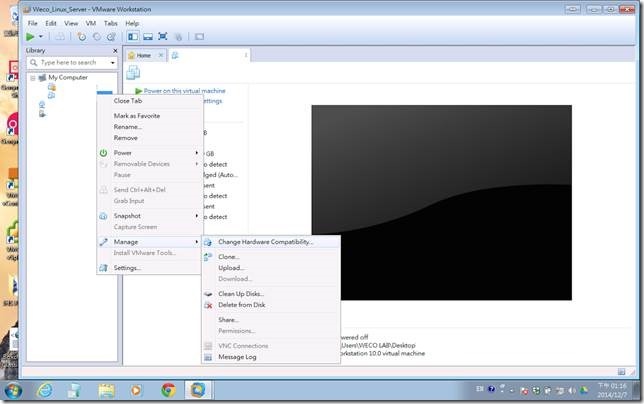Collapse the My Computer tree node
The width and height of the screenshot is (644, 404).
coord(32,78)
